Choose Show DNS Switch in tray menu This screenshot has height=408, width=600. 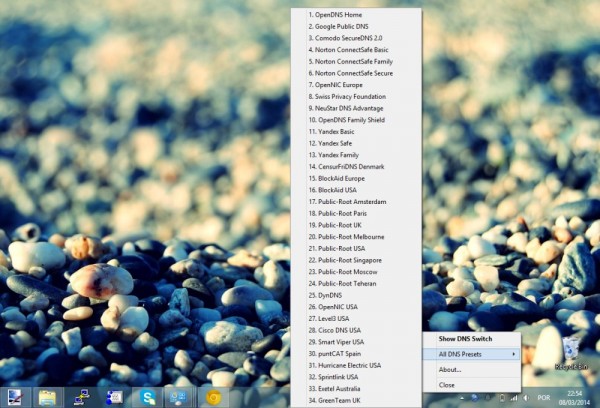(472, 339)
